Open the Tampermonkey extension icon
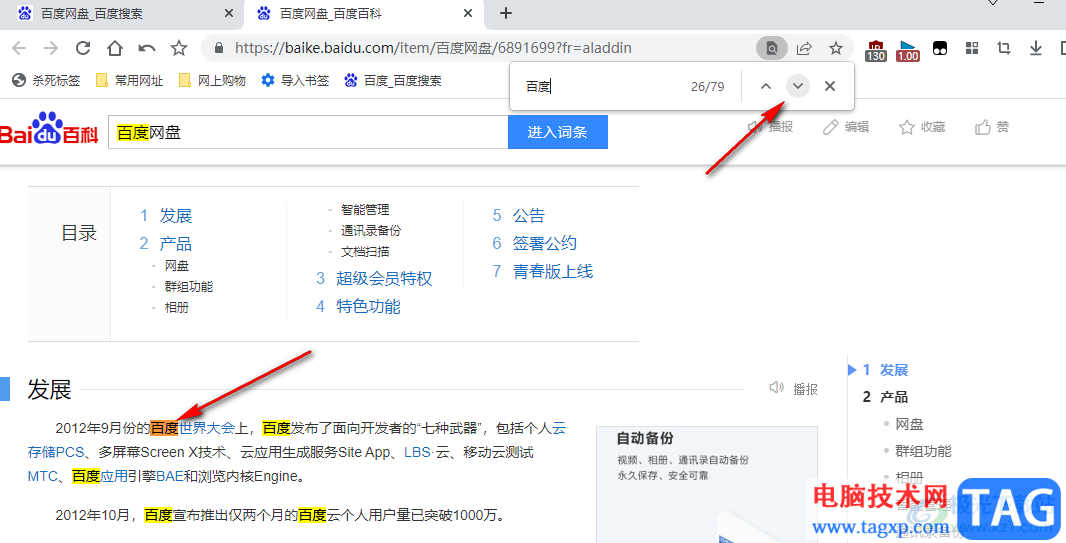This screenshot has width=1066, height=543. click(940, 48)
